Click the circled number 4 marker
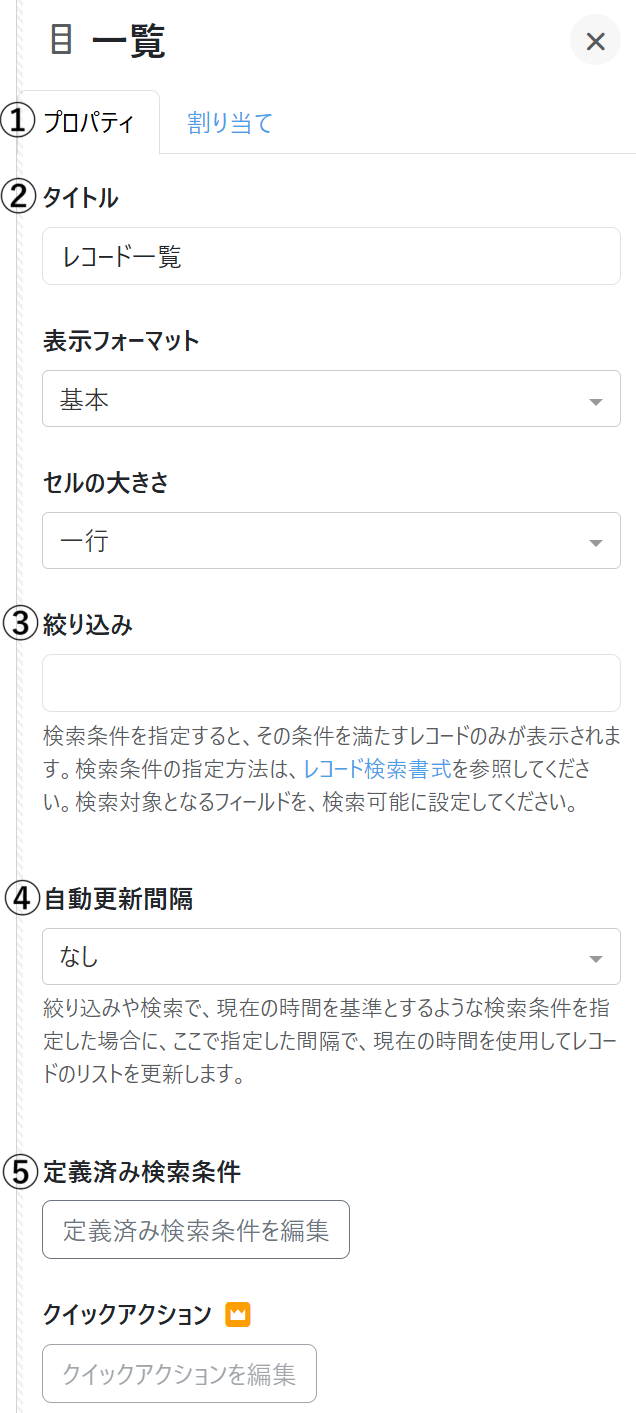 click(19, 898)
